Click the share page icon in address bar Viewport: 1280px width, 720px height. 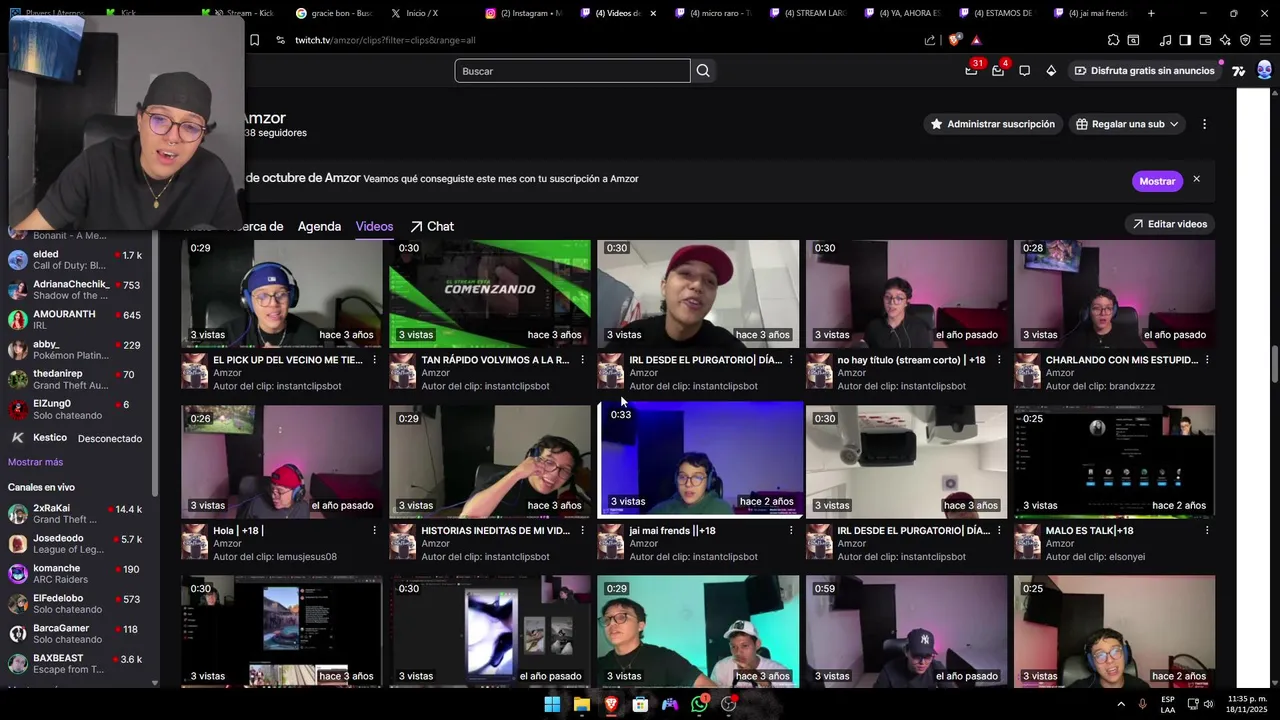(930, 40)
